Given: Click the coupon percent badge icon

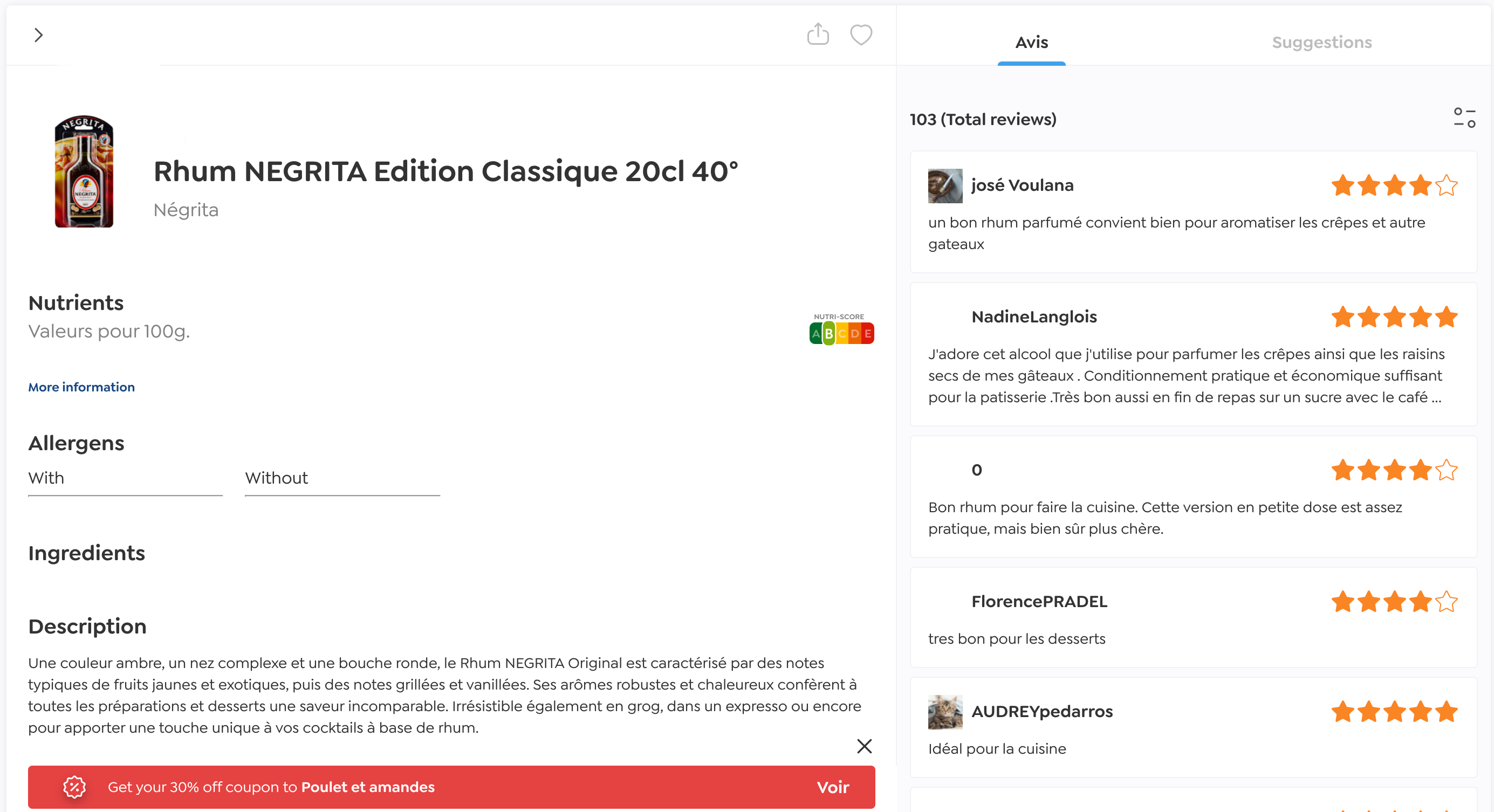Looking at the screenshot, I should (74, 787).
